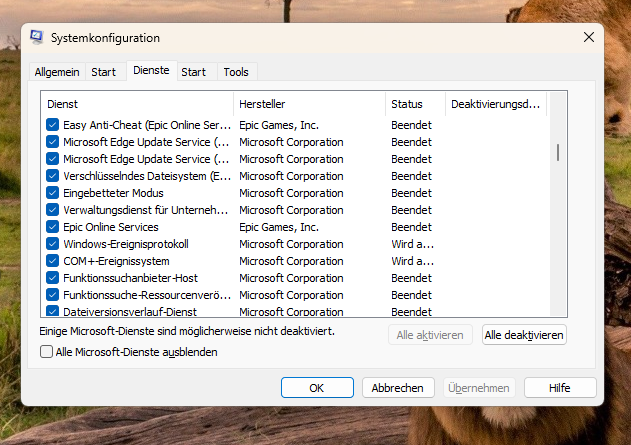Uncheck Easy Anti-Cheat service checkbox
631x445 pixels.
coord(52,125)
